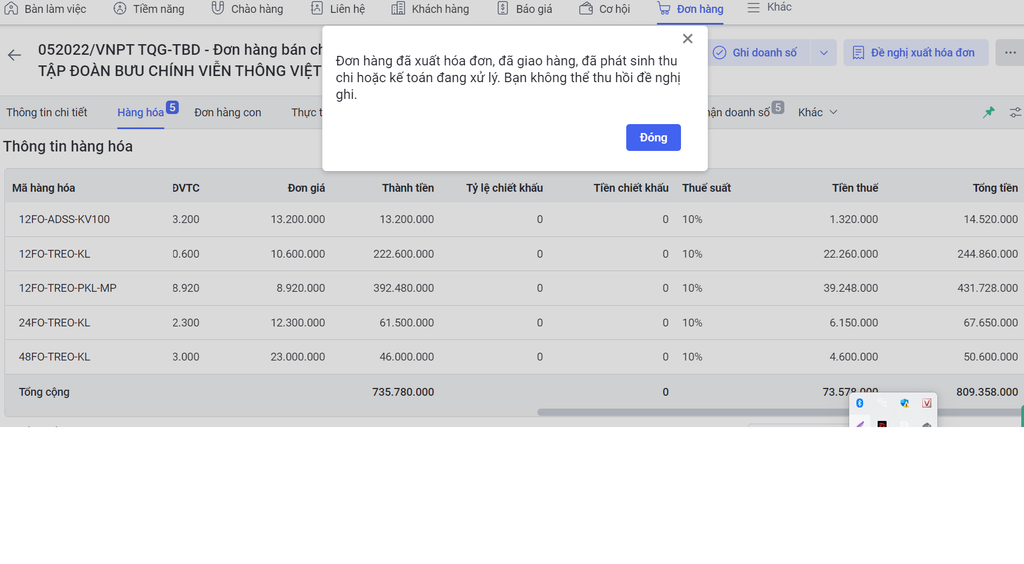Screen dimensions: 1024x564
Task: Open the Báo giá menu
Action: coord(524,9)
